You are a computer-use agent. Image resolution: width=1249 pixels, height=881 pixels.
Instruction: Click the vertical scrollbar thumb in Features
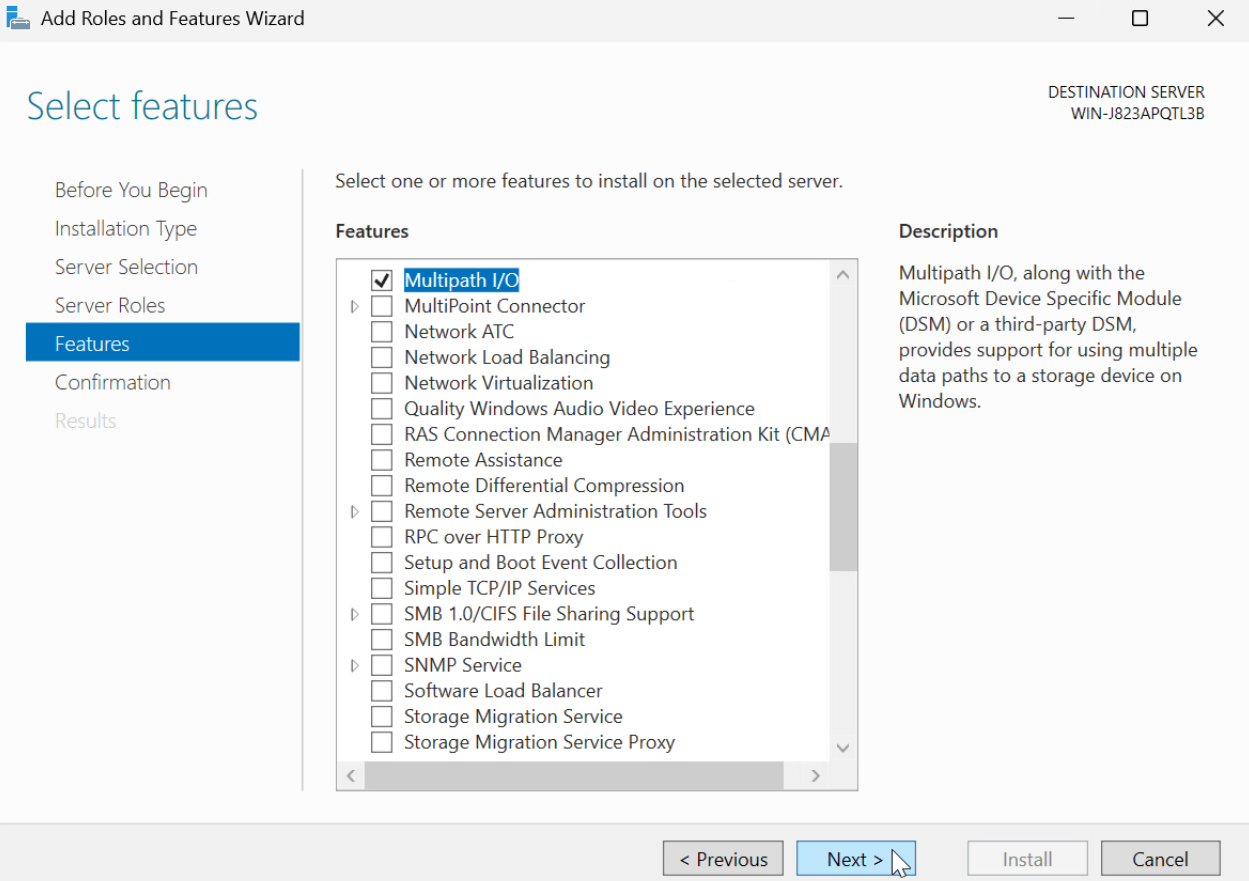(x=843, y=507)
